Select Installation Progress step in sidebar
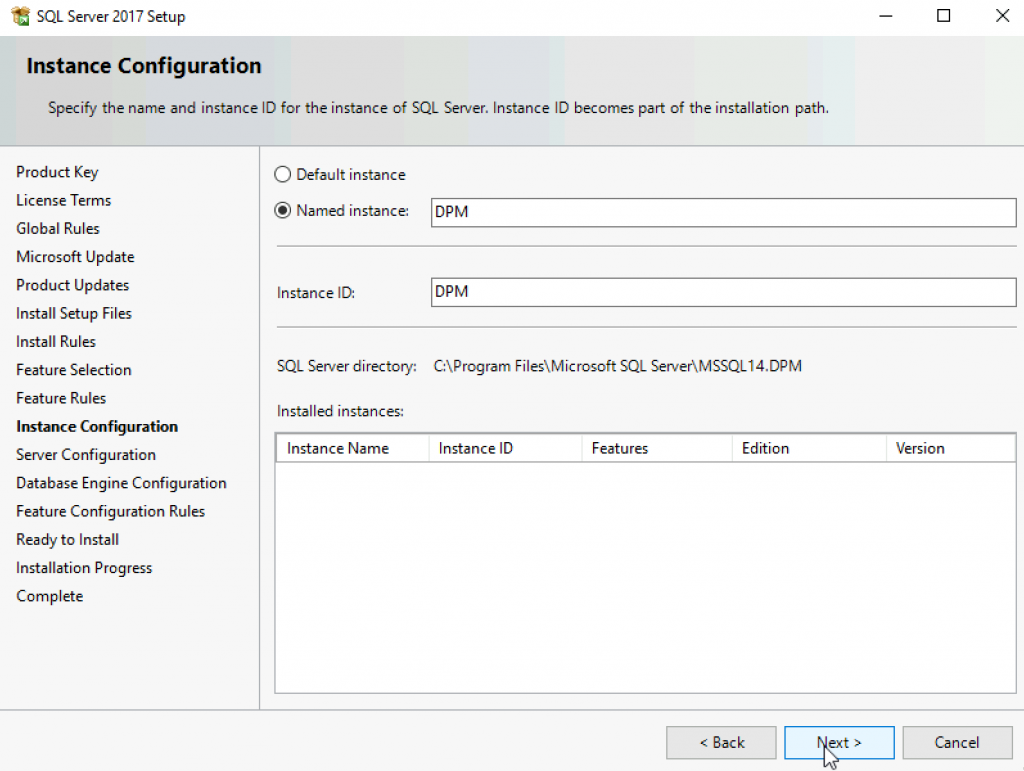Screen dimensions: 1024x771 [x=84, y=568]
